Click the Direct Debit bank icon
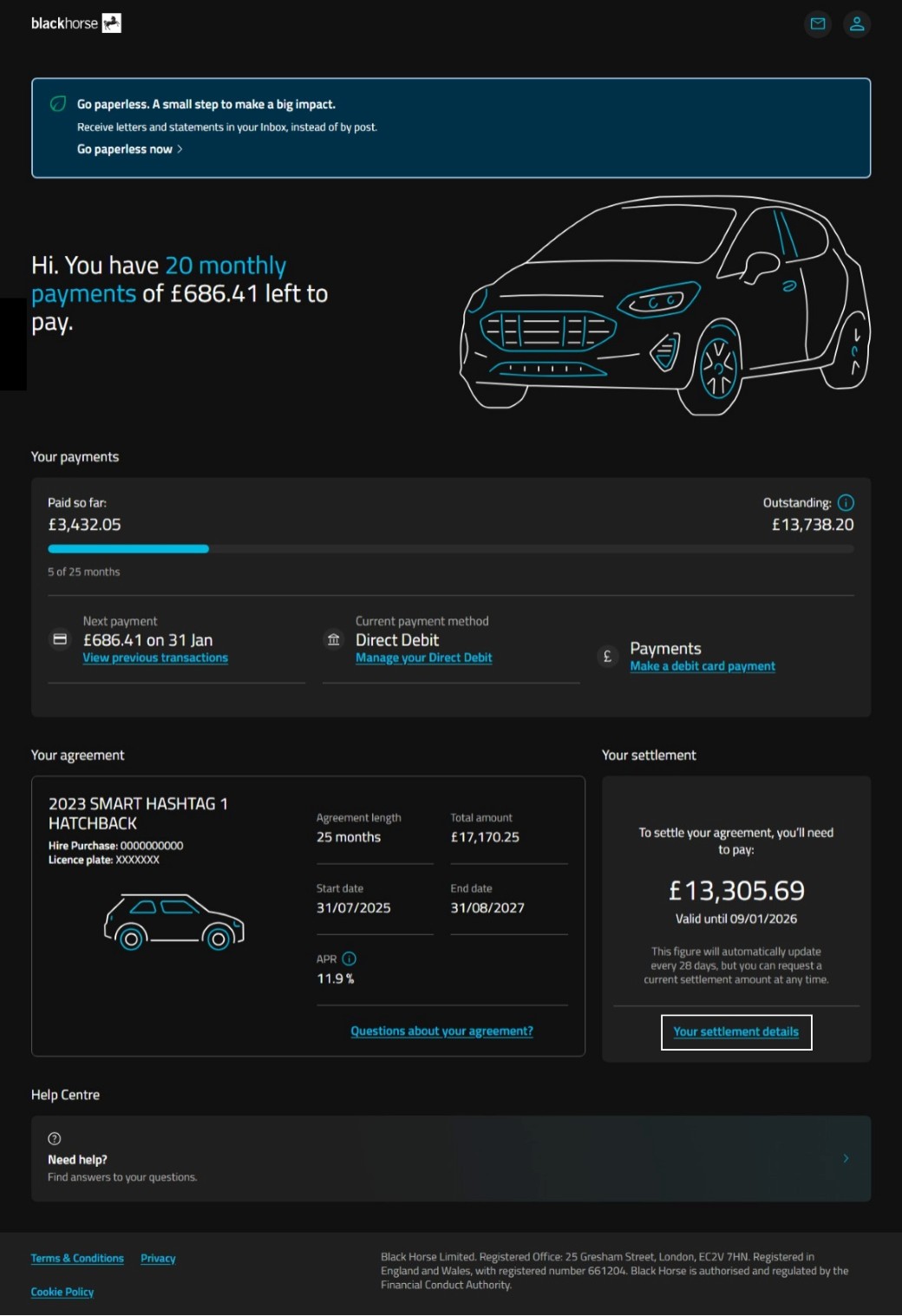Viewport: 902px width, 1316px height. tap(334, 639)
